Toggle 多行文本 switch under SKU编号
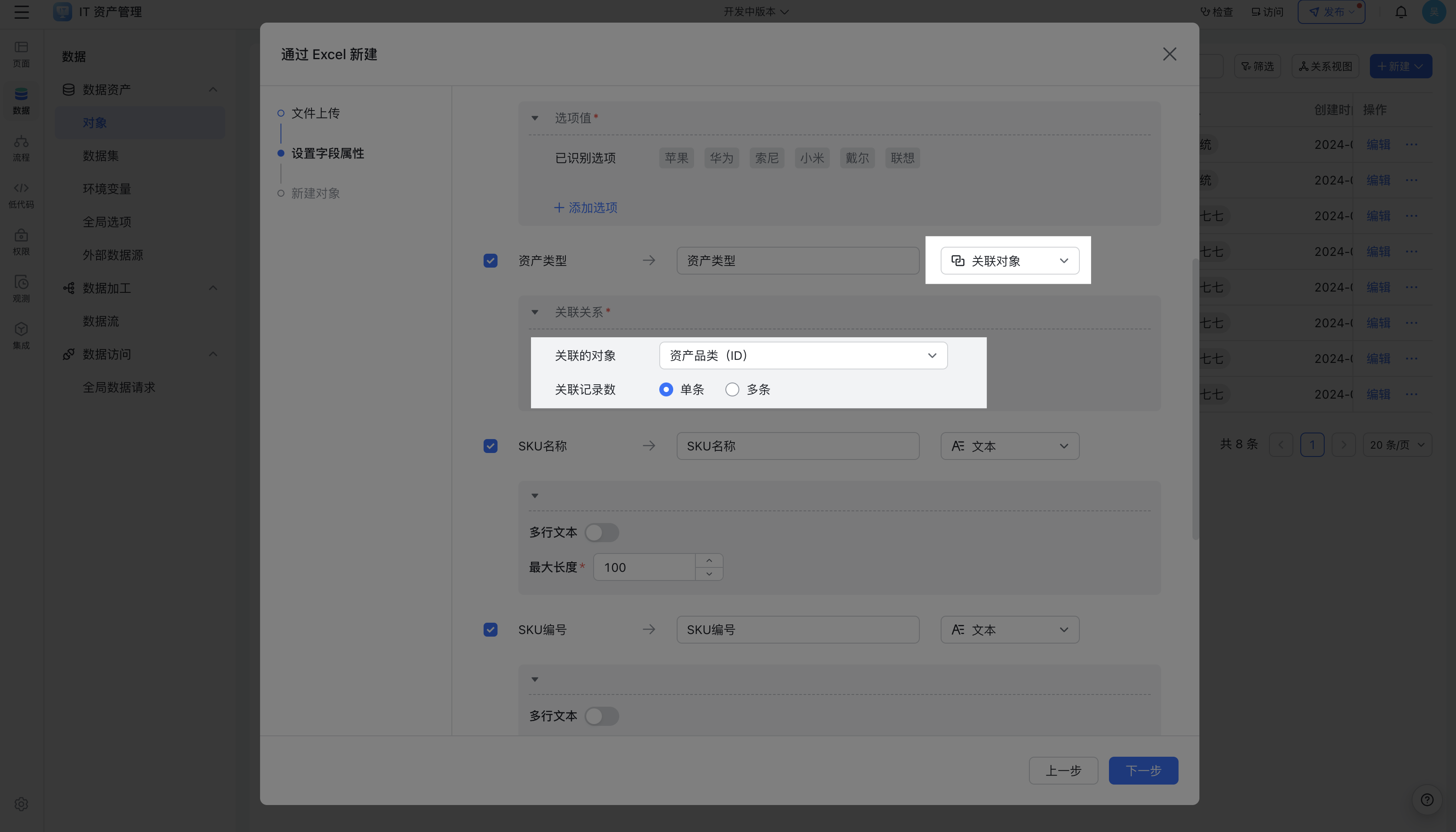 (601, 716)
